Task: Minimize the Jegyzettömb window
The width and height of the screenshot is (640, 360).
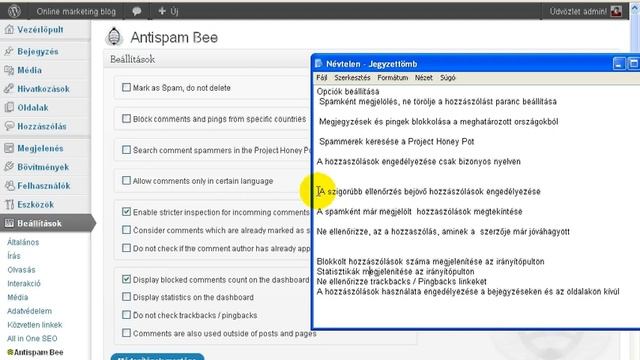Action: point(619,64)
